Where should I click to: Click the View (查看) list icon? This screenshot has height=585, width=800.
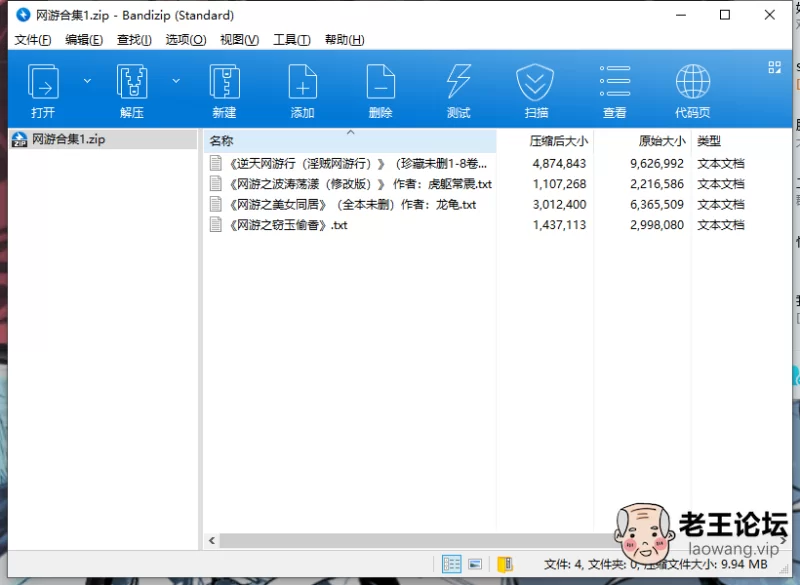coord(615,82)
